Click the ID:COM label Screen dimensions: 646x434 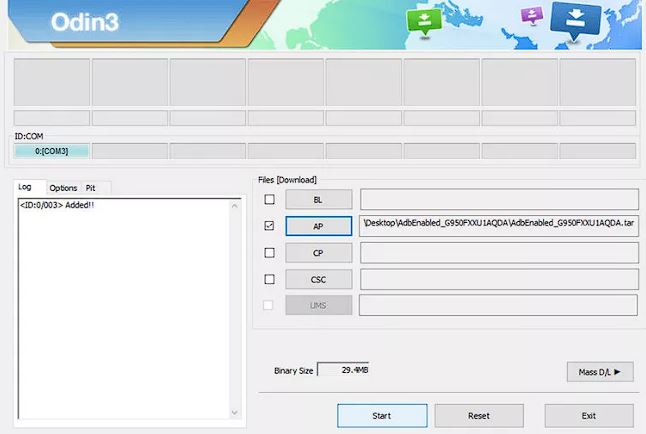pyautogui.click(x=29, y=136)
